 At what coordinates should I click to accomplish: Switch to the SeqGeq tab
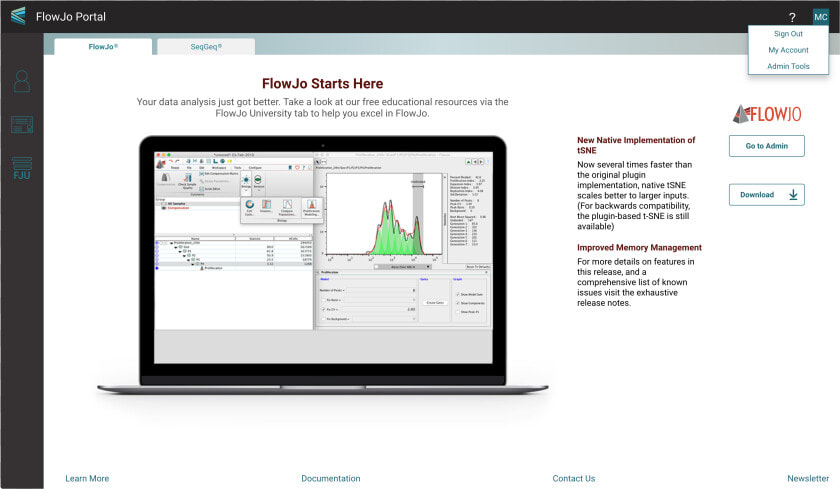[x=206, y=47]
